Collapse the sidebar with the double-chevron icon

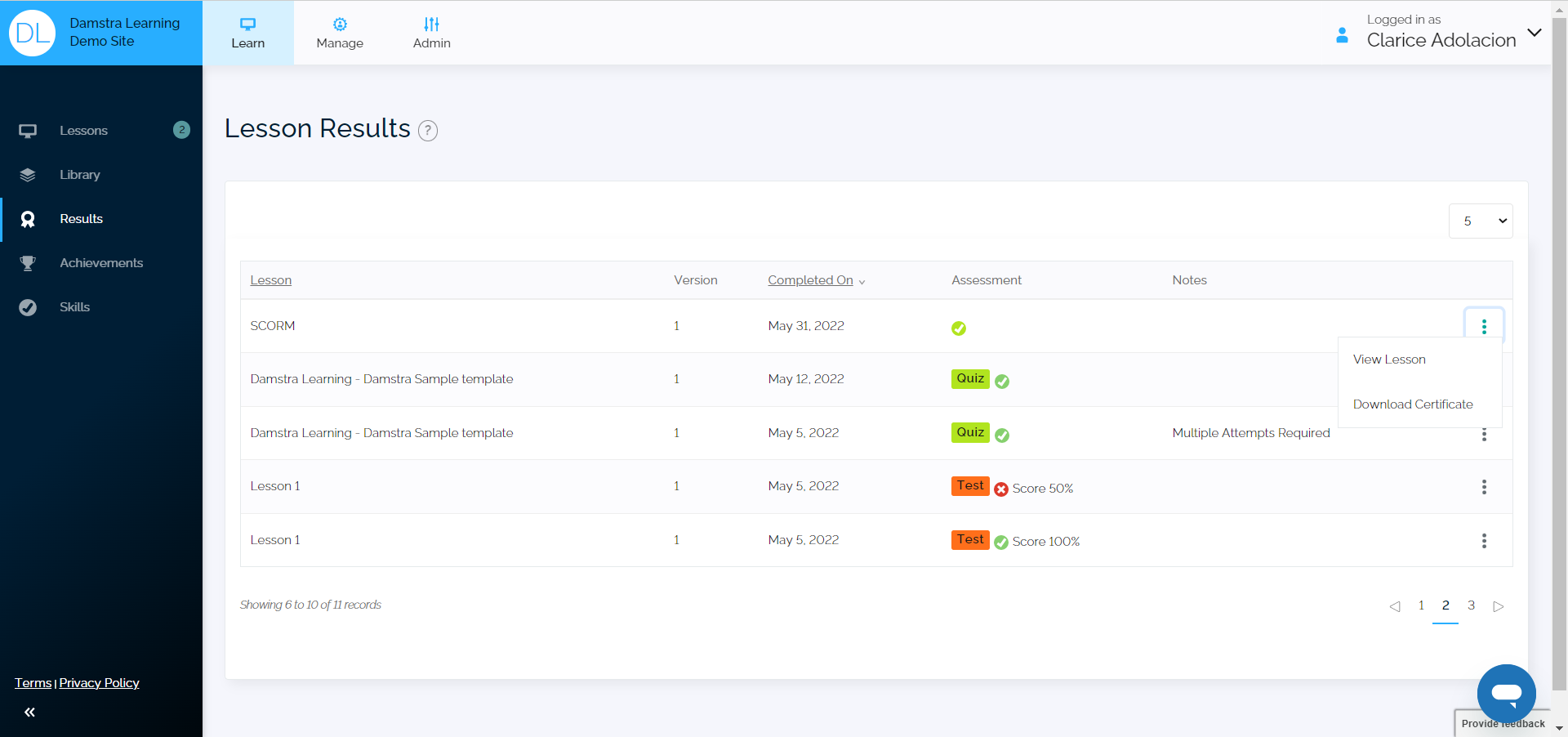click(x=29, y=712)
